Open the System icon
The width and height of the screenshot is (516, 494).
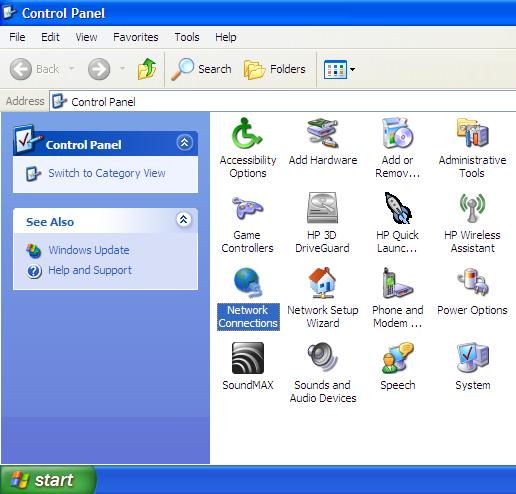472,358
